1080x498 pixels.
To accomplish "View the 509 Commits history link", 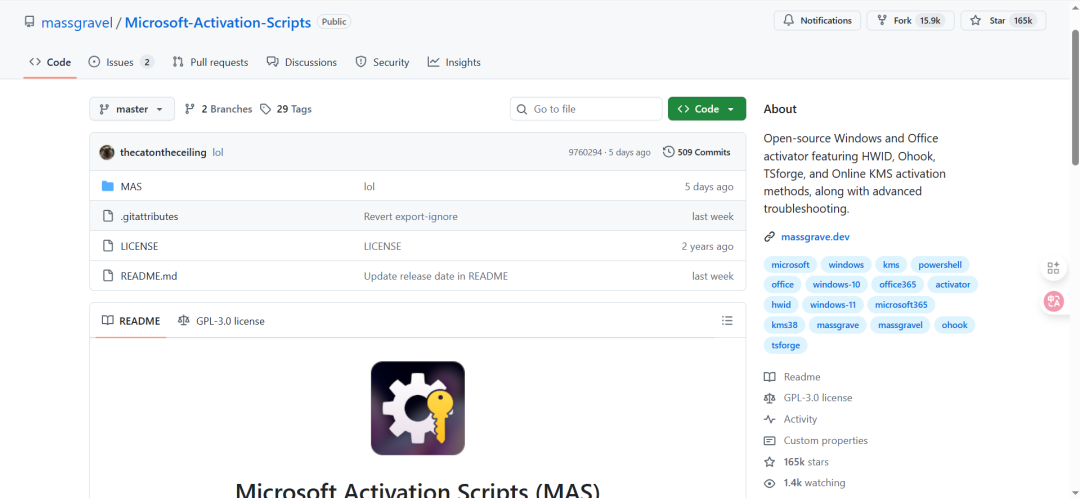I will tap(697, 152).
